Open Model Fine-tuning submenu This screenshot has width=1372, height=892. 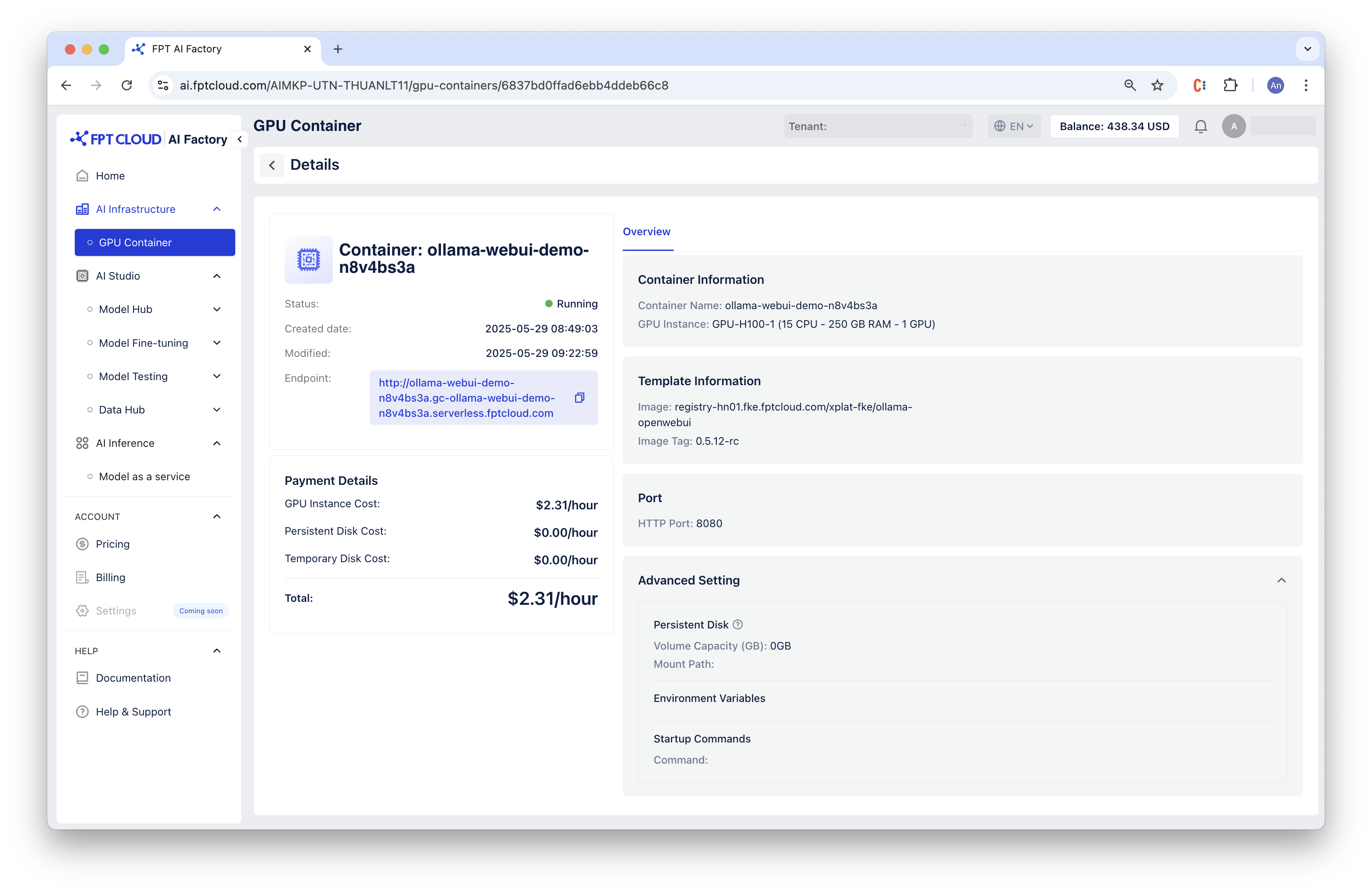click(x=143, y=343)
